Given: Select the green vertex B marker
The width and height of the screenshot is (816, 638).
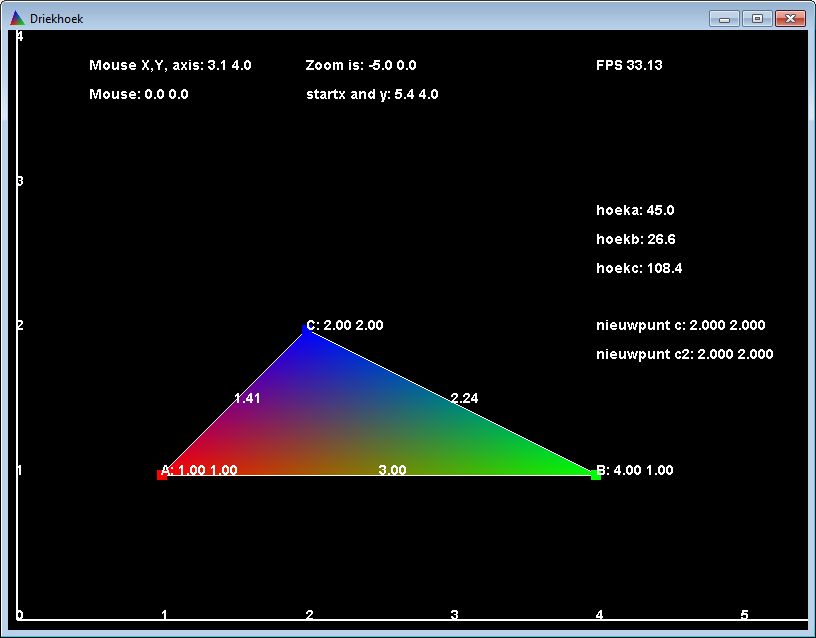Looking at the screenshot, I should click(x=596, y=475).
